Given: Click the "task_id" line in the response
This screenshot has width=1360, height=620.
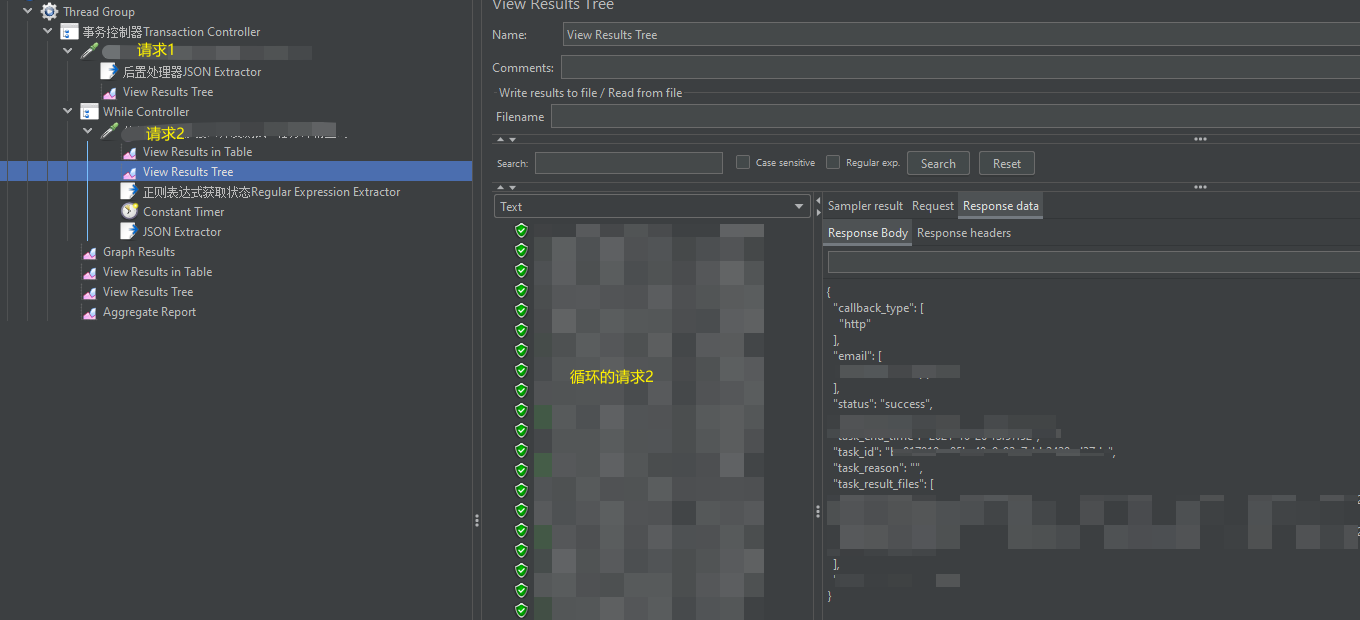Looking at the screenshot, I should (x=974, y=452).
